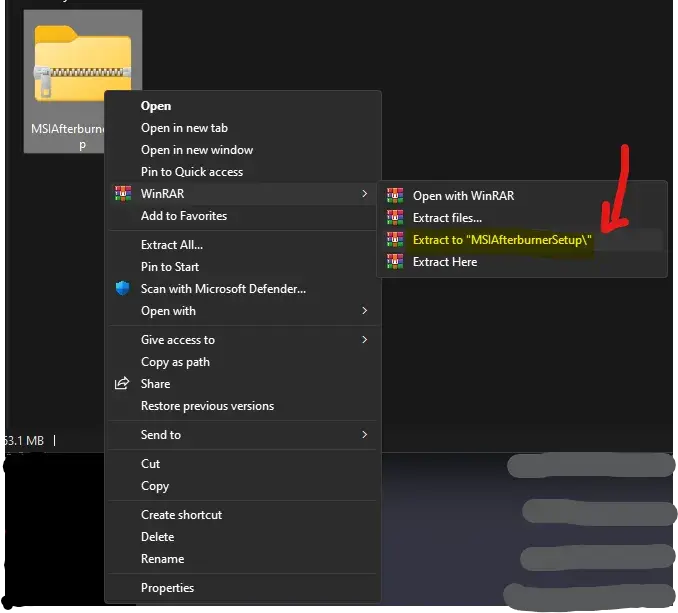Image resolution: width=678 pixels, height=613 pixels.
Task: Open Properties of the zip file
Action: [167, 588]
